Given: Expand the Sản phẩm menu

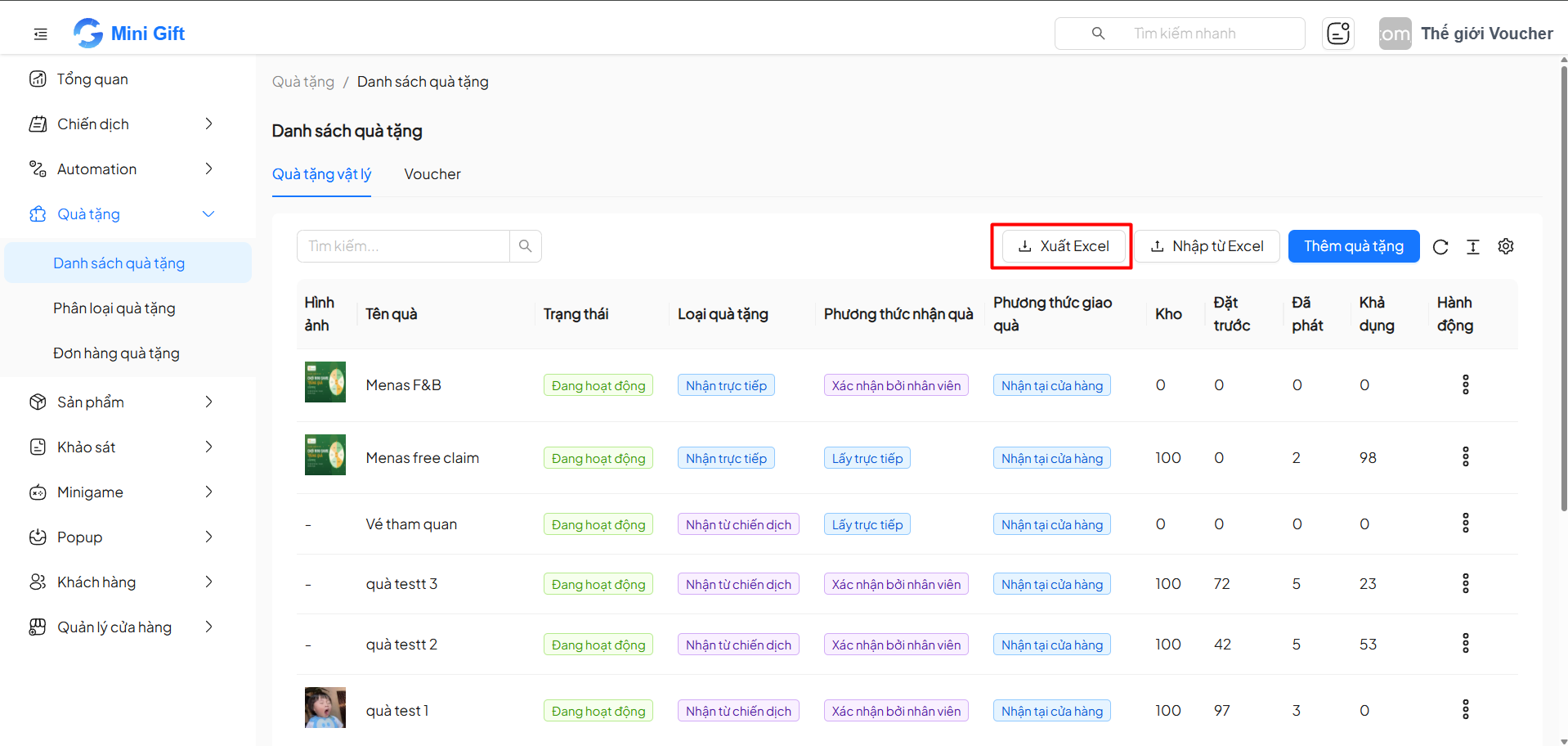Looking at the screenshot, I should [x=127, y=402].
